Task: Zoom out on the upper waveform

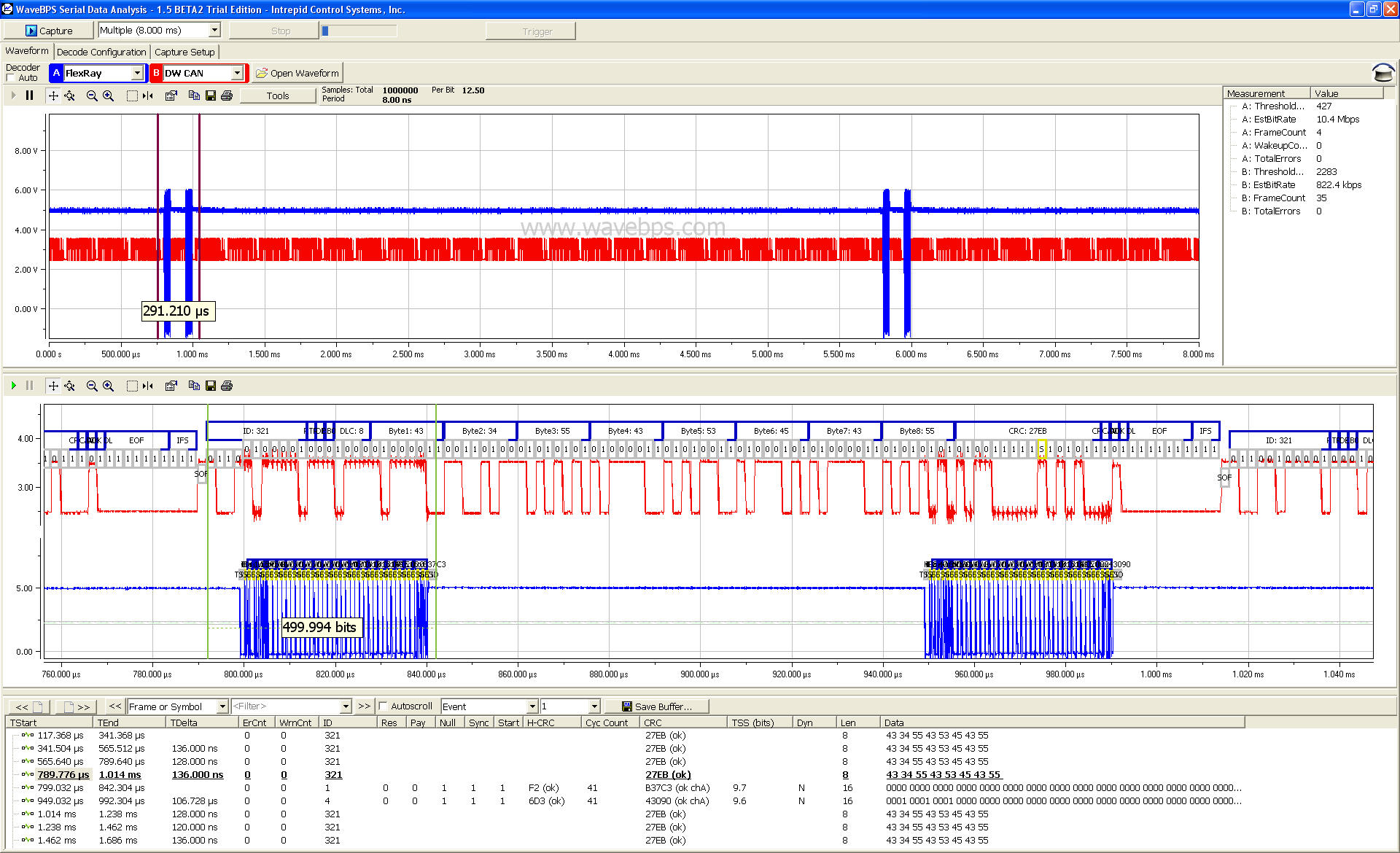Action: 92,96
